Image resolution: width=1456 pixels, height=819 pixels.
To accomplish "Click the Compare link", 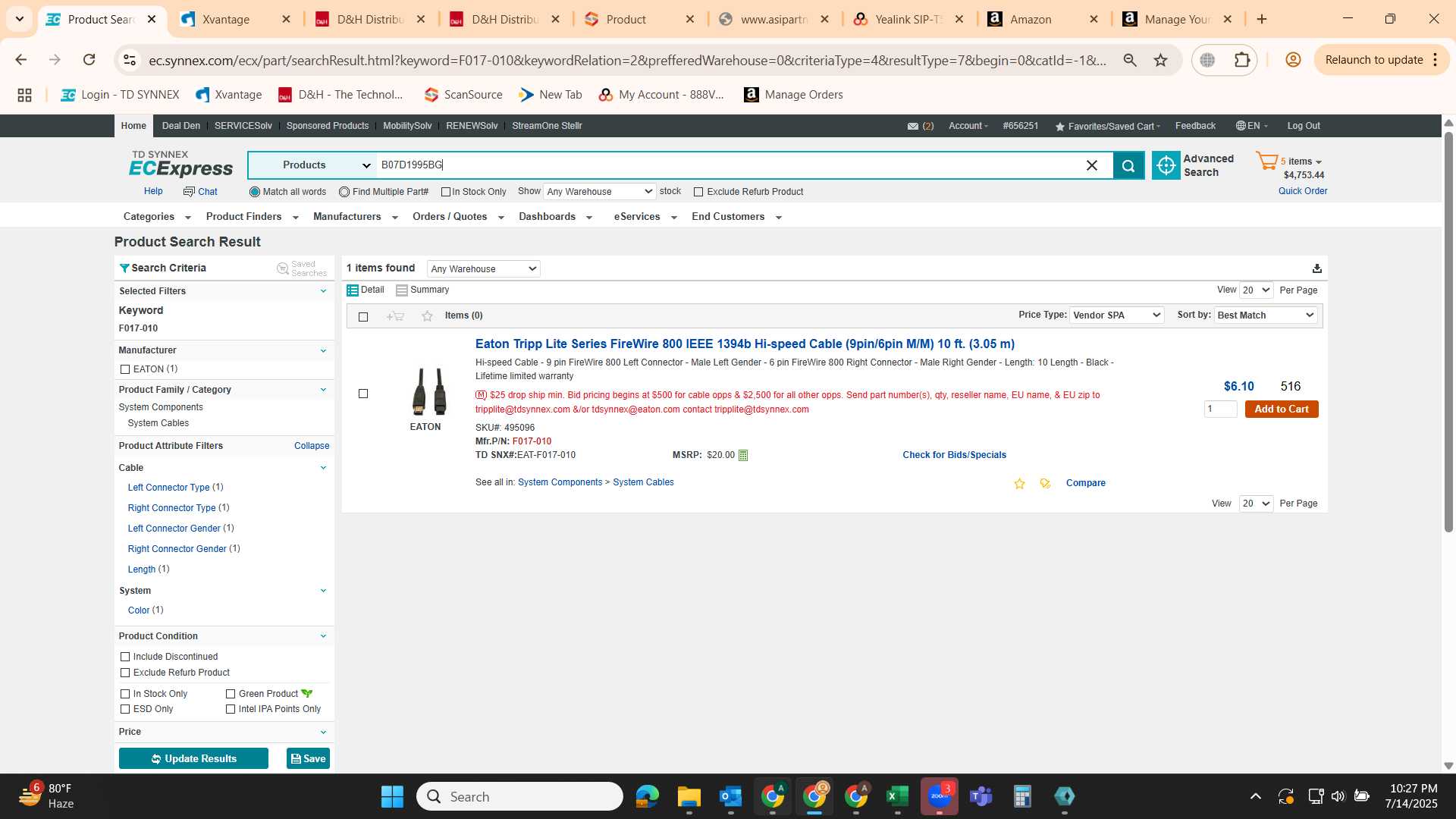I will coord(1085,483).
